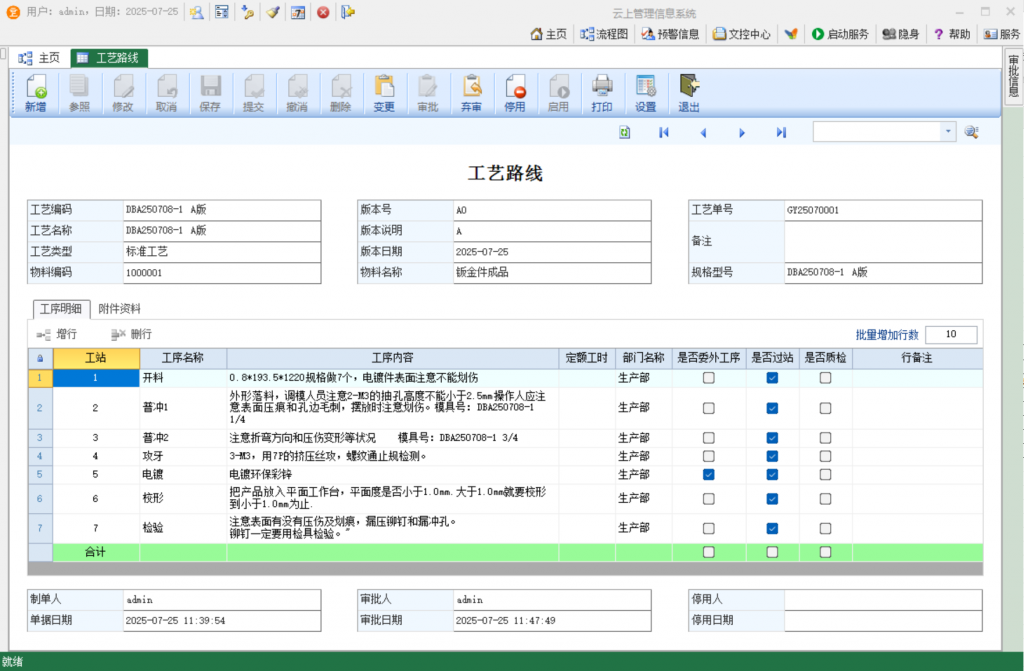Open the 审批信息 side panel
Viewport: 1024px width, 671px height.
(x=1013, y=76)
